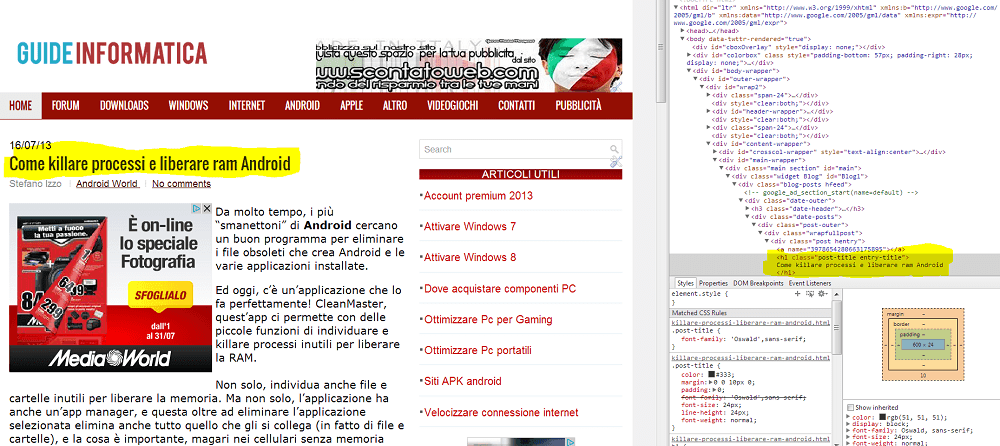
Task: Open VIDEOGIOCHI in the navigation bar
Action: click(x=453, y=105)
